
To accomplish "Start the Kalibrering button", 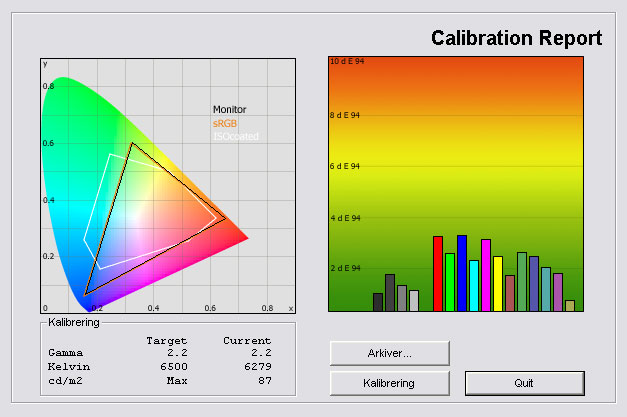I will (x=389, y=383).
